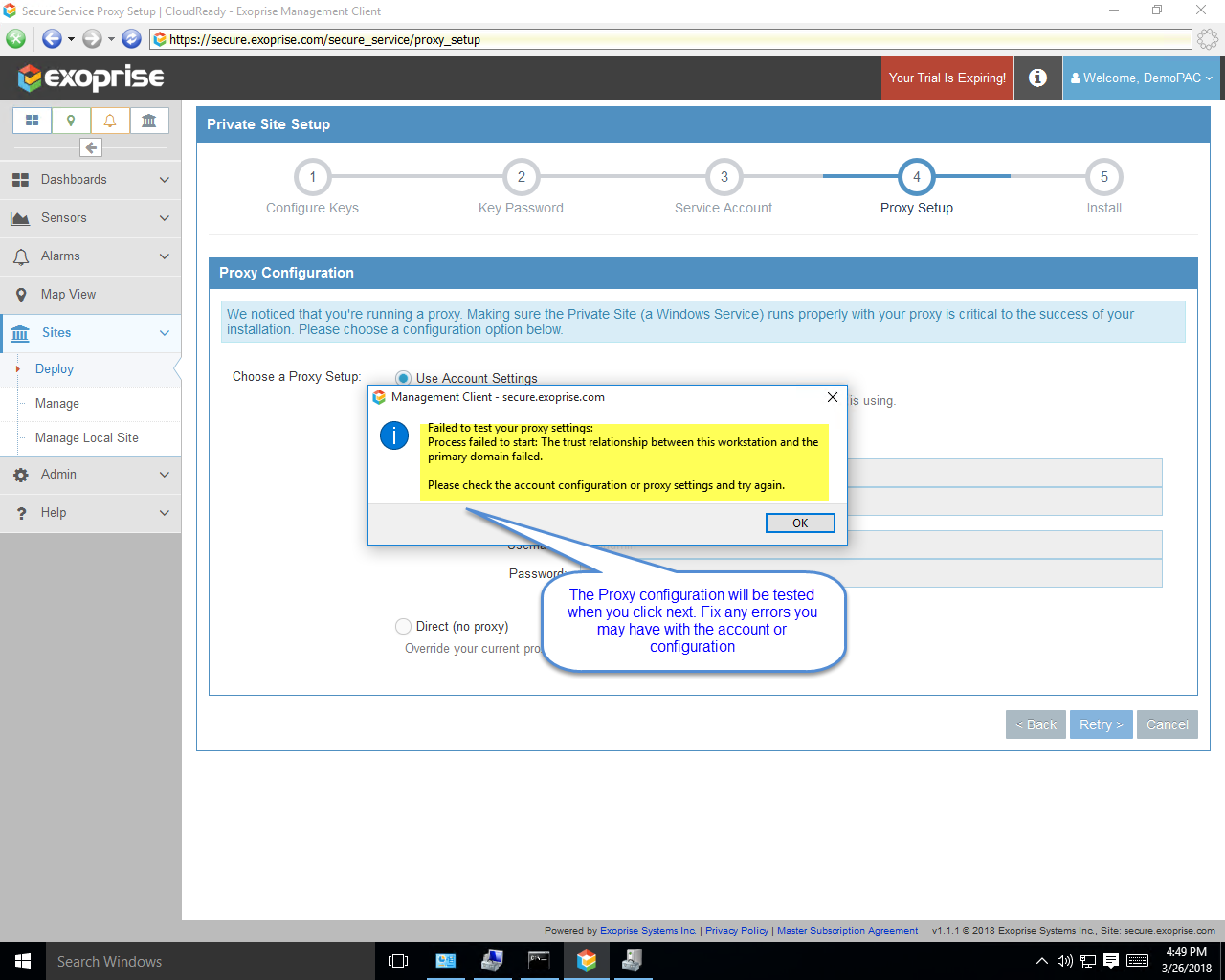Screen dimensions: 1225x980
Task: Open the sites building icon tab
Action: pyautogui.click(x=149, y=121)
